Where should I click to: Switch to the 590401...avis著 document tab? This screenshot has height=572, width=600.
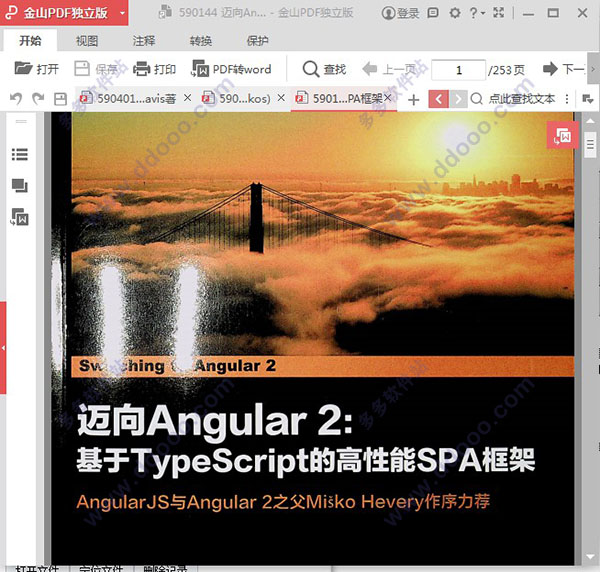coord(127,99)
